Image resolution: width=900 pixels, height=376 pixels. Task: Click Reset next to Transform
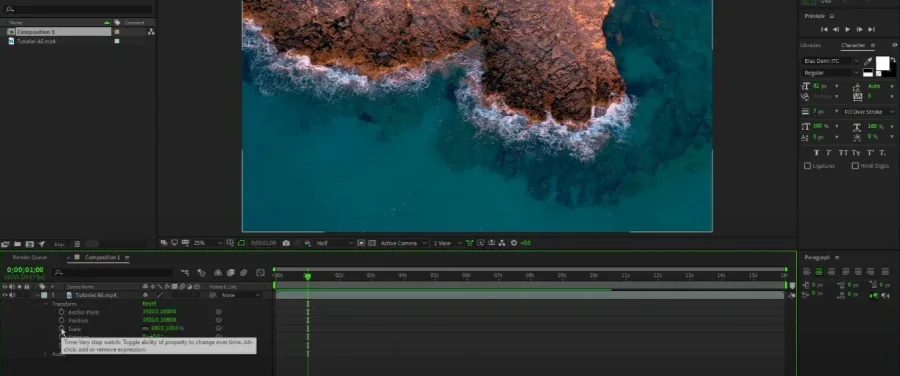[x=149, y=303]
